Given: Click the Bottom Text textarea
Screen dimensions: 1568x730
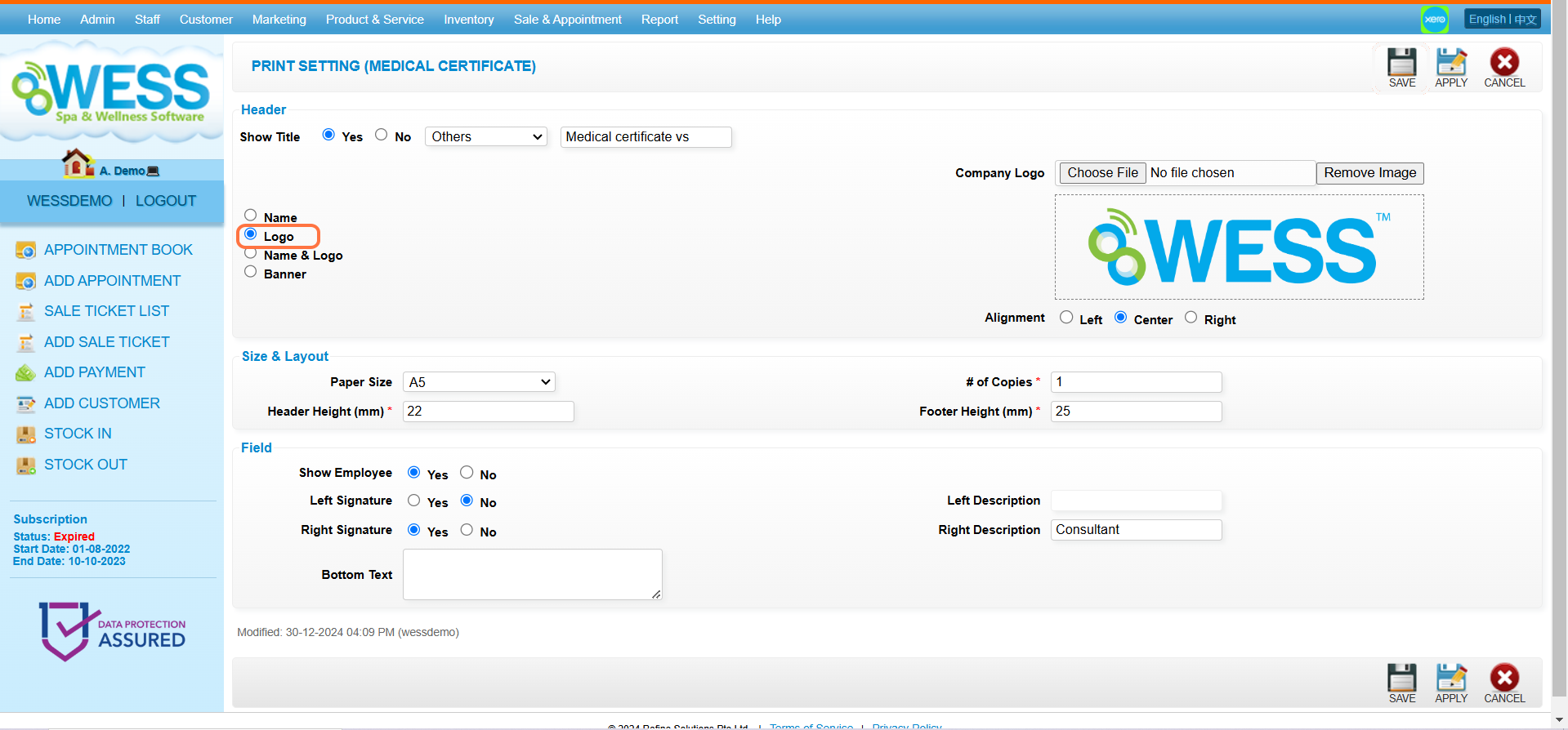Looking at the screenshot, I should click(532, 575).
